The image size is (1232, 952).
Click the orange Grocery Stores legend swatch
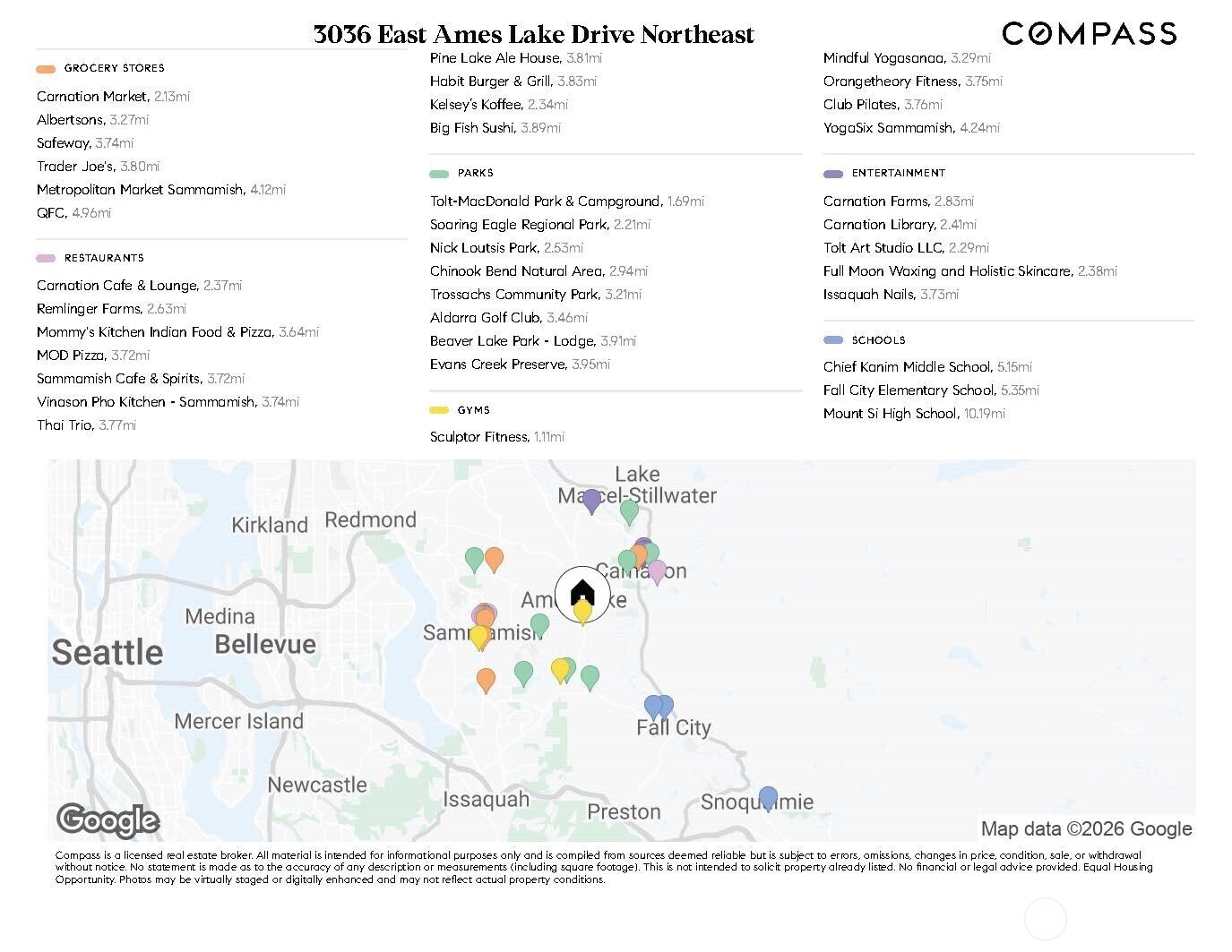tap(46, 68)
